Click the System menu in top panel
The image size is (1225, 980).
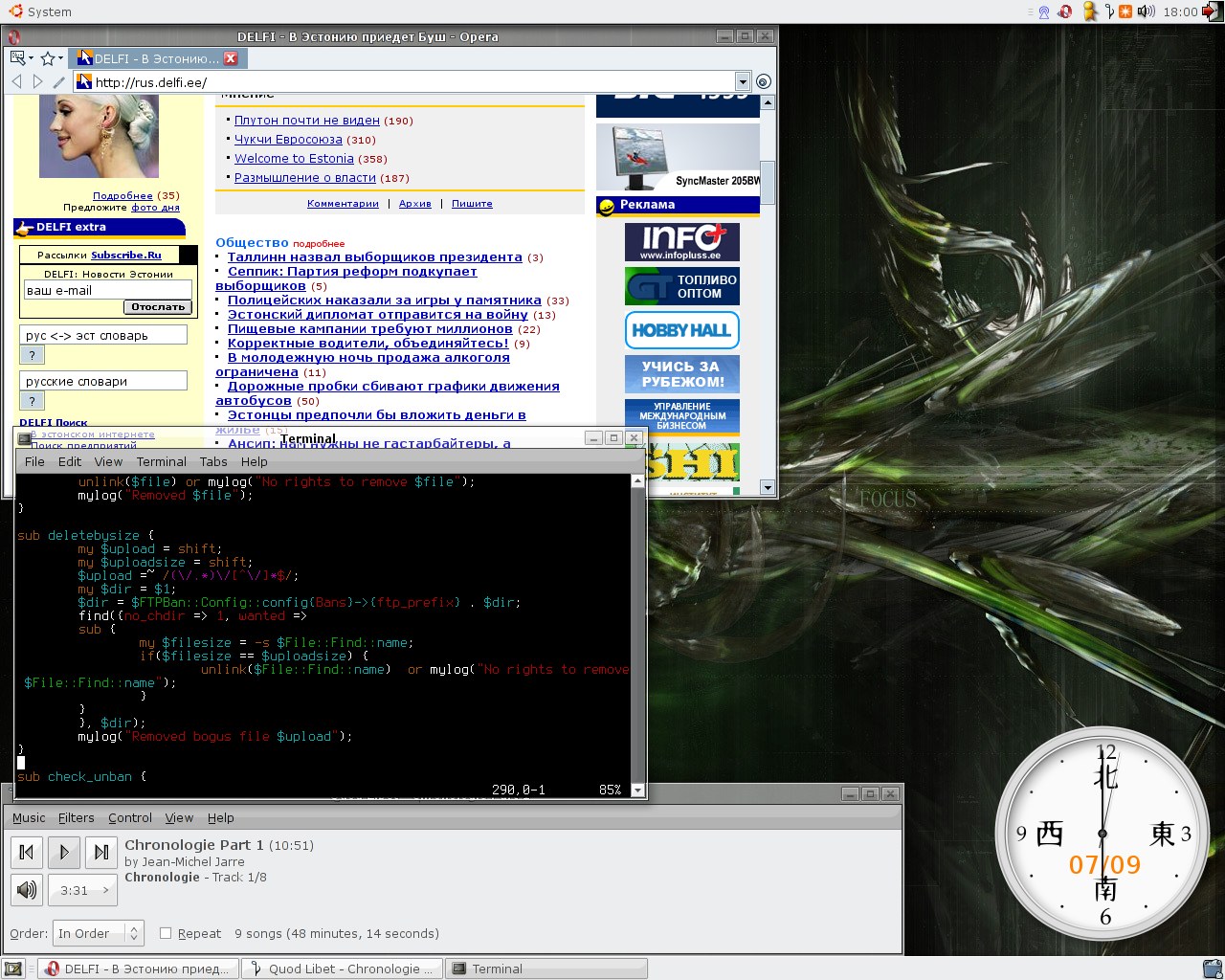(x=39, y=11)
